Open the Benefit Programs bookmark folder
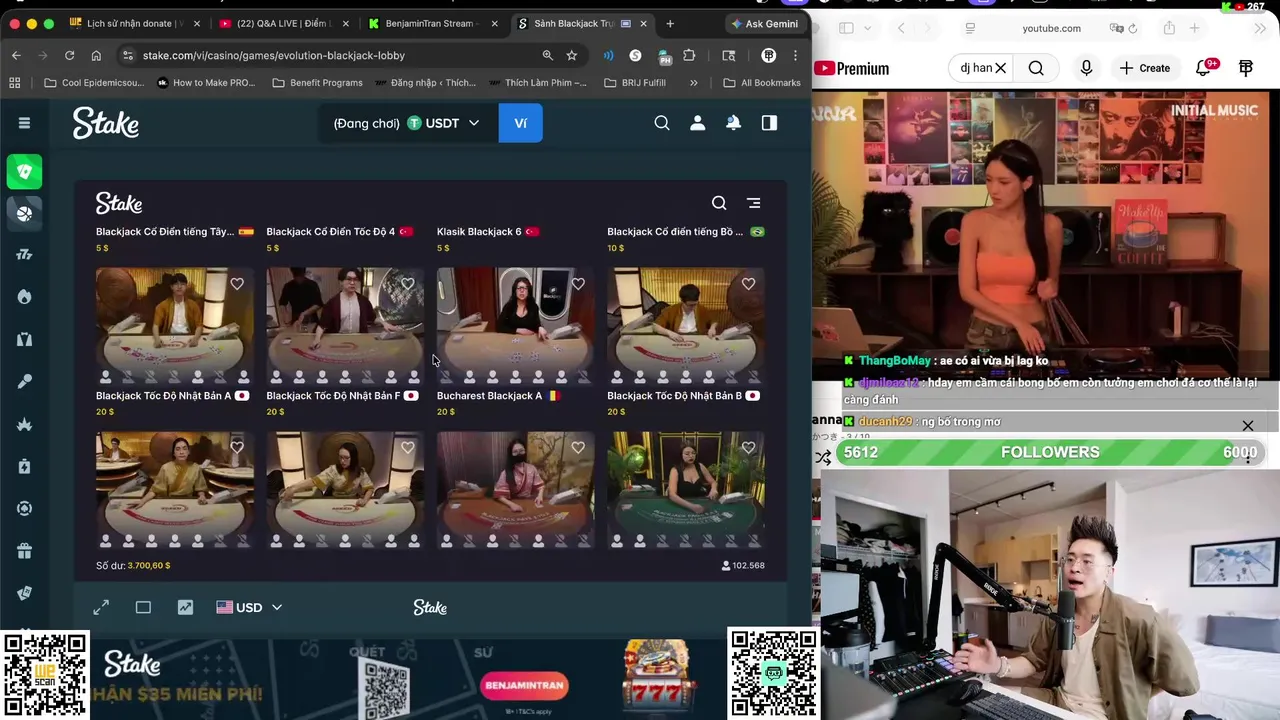The height and width of the screenshot is (720, 1280). click(317, 83)
